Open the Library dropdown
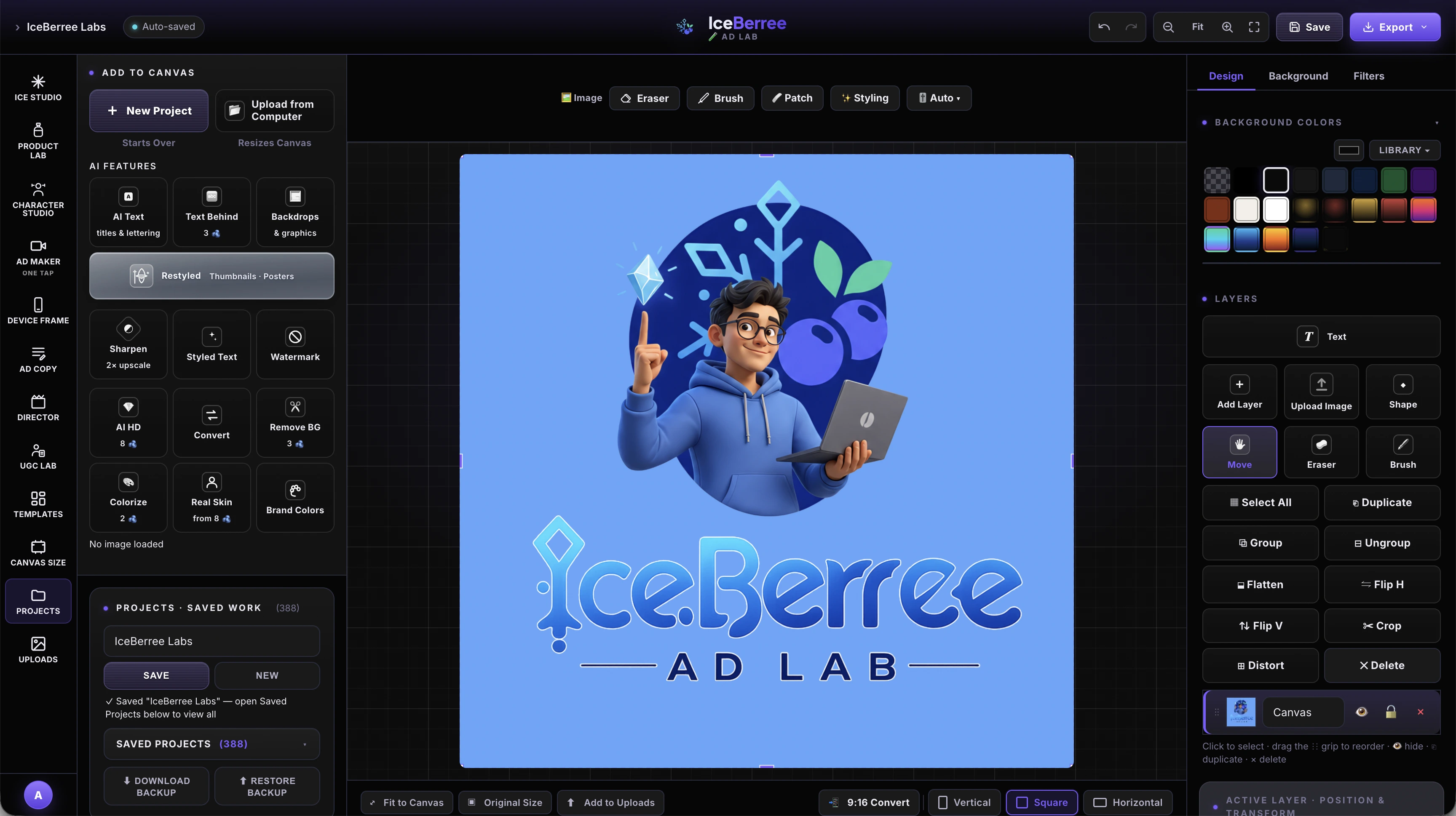This screenshot has width=1456, height=816. (1404, 150)
